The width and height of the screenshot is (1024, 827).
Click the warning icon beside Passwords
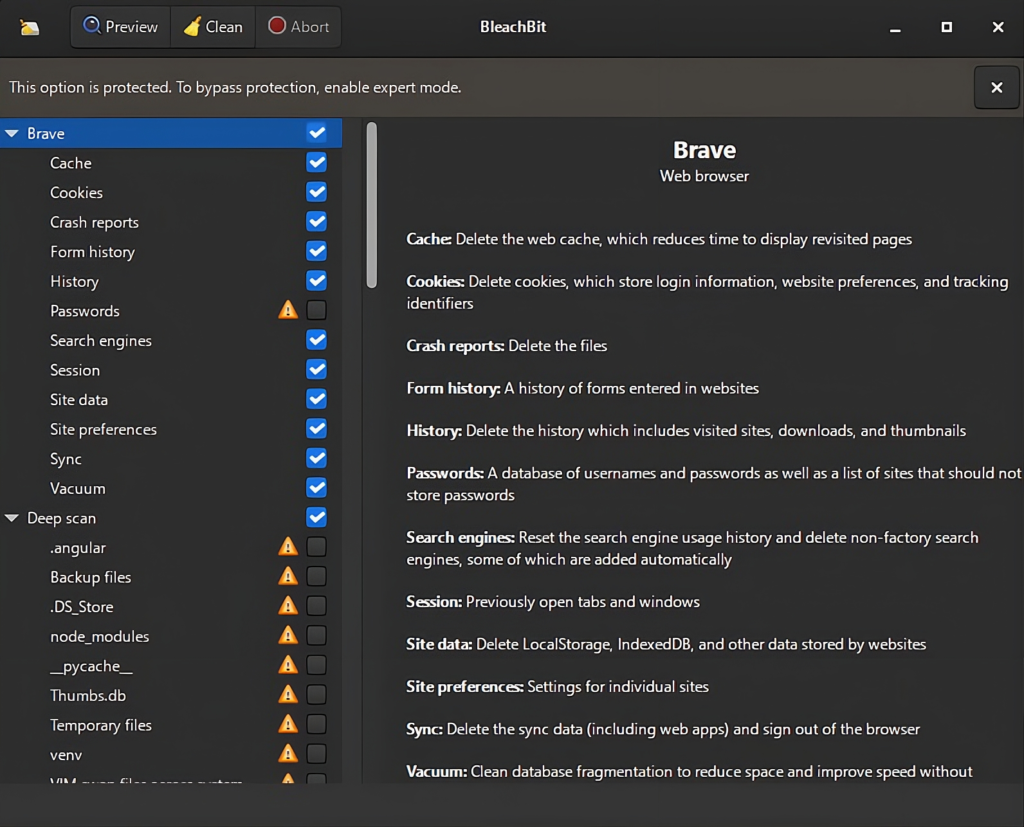(288, 310)
